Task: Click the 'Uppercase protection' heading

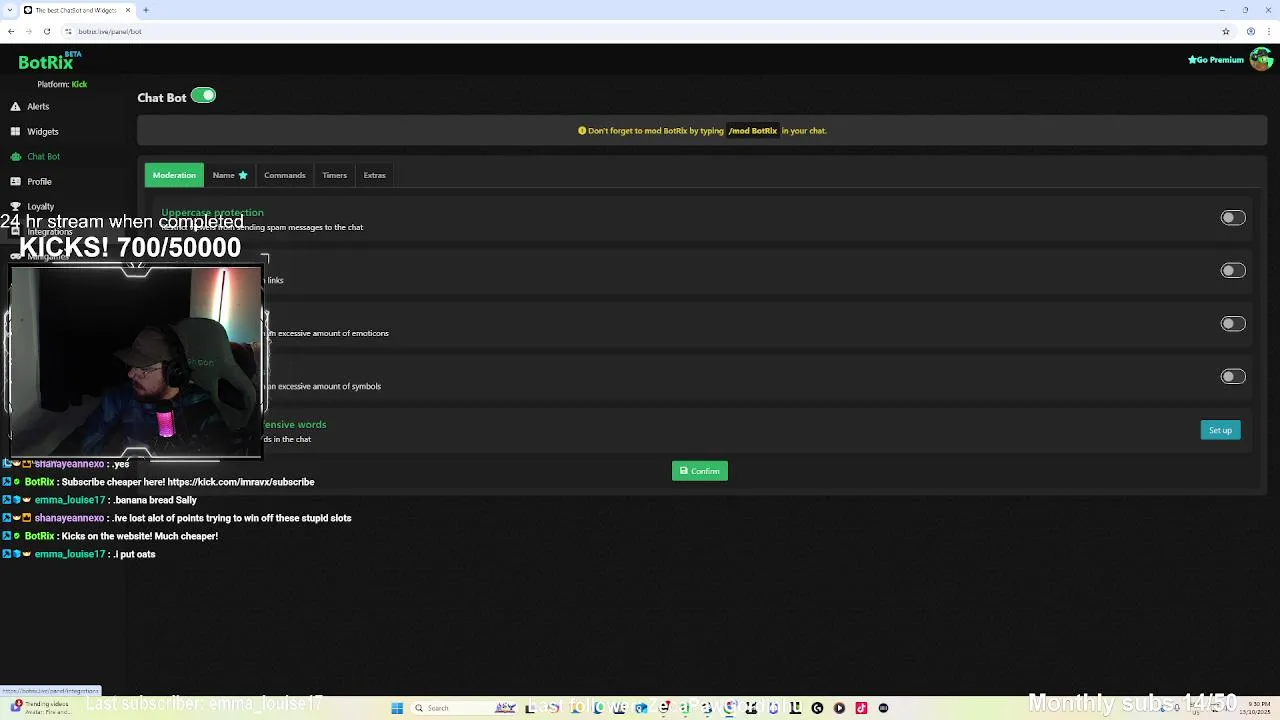Action: click(x=212, y=212)
